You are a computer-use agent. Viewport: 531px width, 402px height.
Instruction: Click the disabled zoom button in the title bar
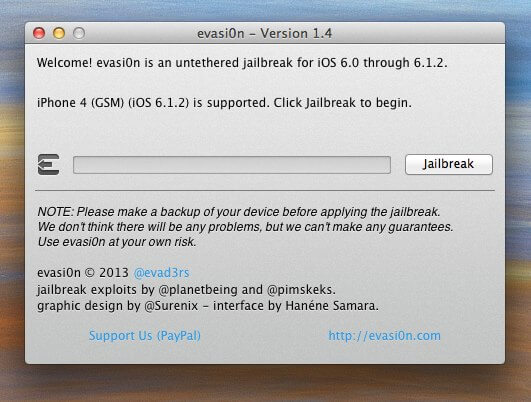click(x=79, y=33)
